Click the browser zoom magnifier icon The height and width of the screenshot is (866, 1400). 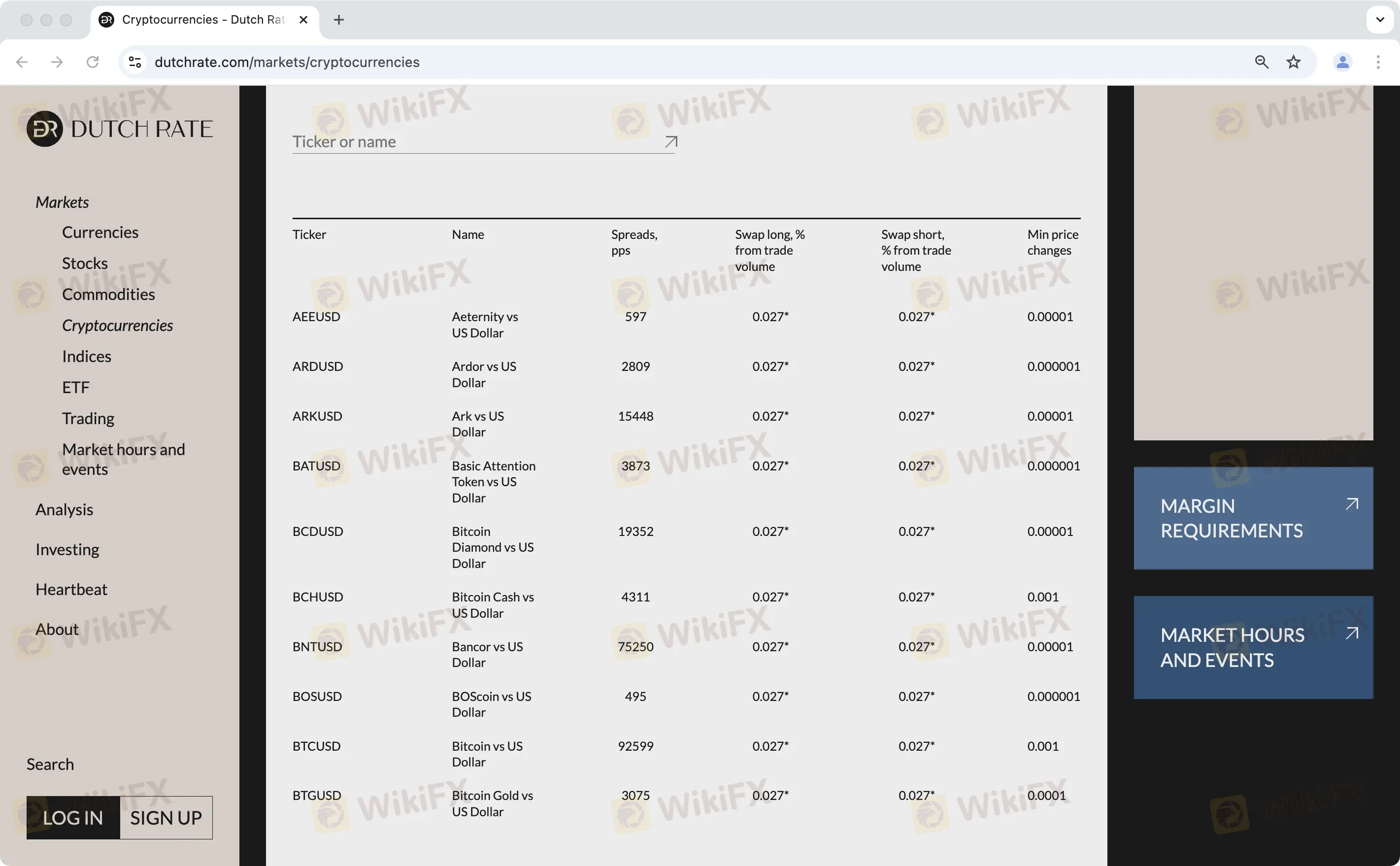pos(1262,62)
